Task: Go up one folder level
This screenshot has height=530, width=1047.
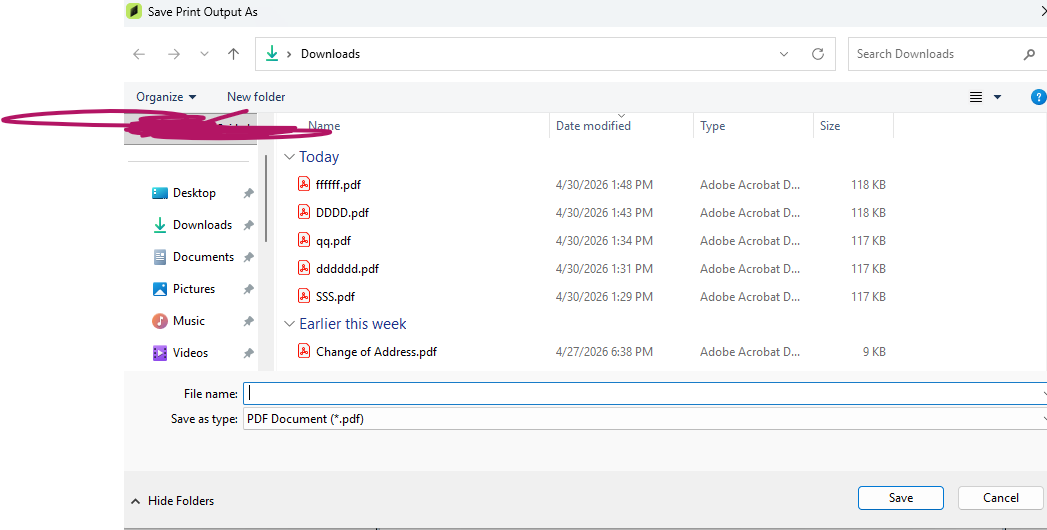Action: tap(233, 54)
